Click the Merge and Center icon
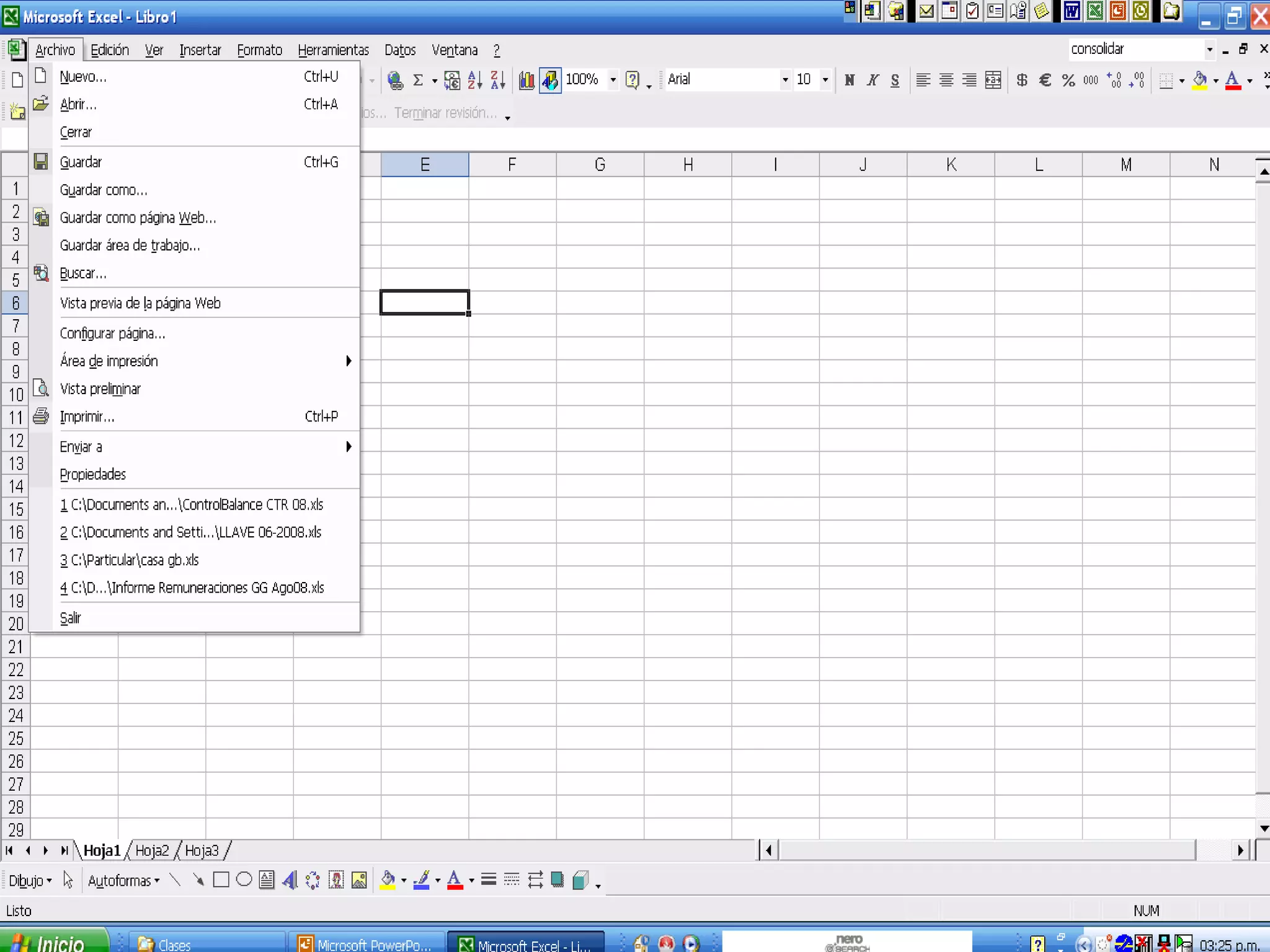This screenshot has width=1270, height=952. point(993,80)
